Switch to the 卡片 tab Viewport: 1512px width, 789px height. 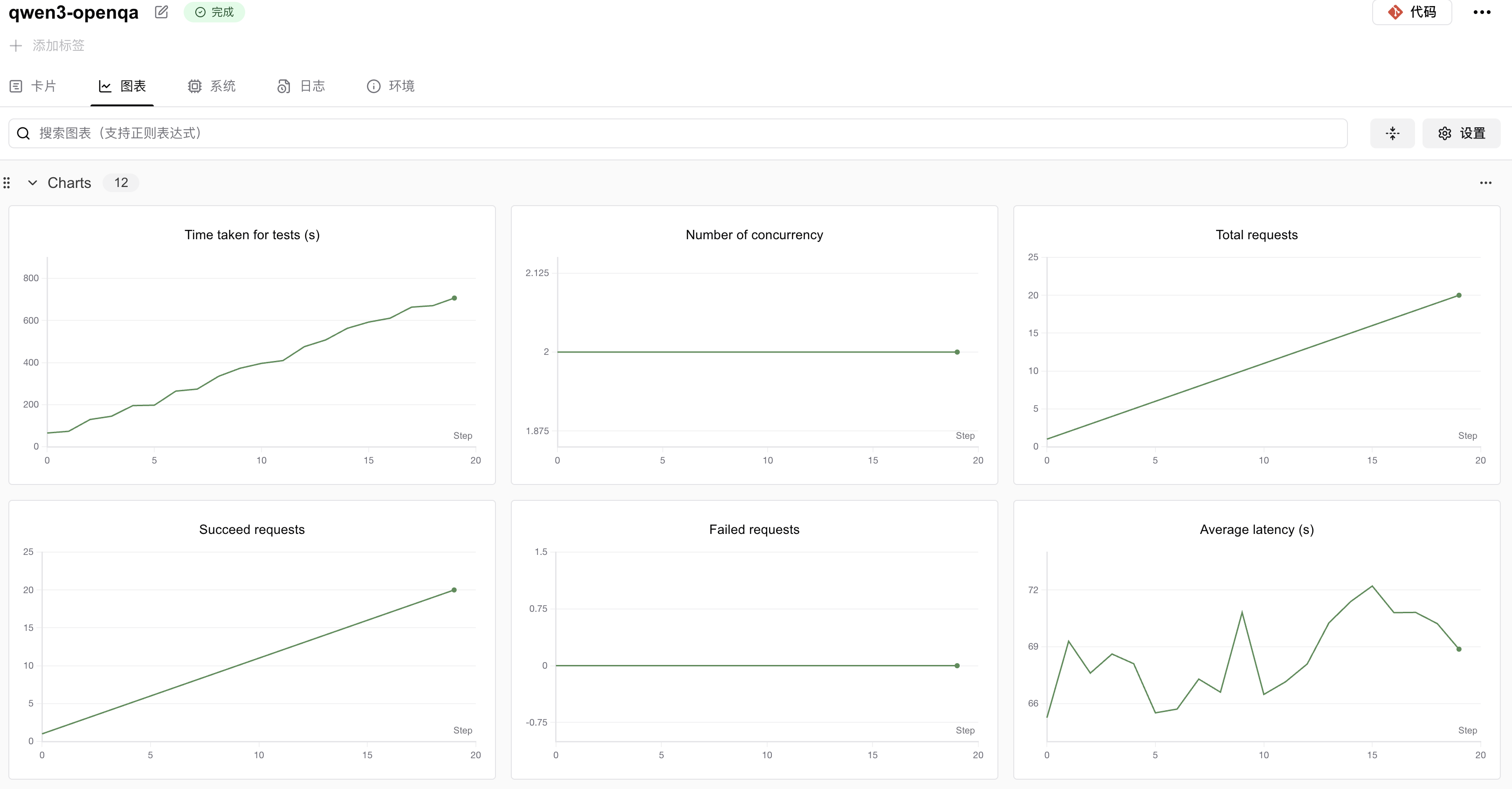pyautogui.click(x=34, y=86)
